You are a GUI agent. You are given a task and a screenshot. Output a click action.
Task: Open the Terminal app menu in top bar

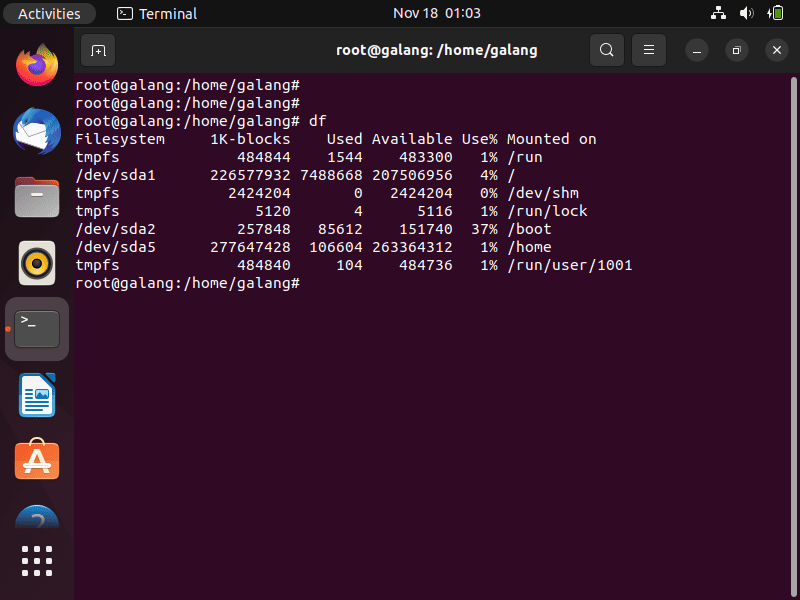point(157,13)
